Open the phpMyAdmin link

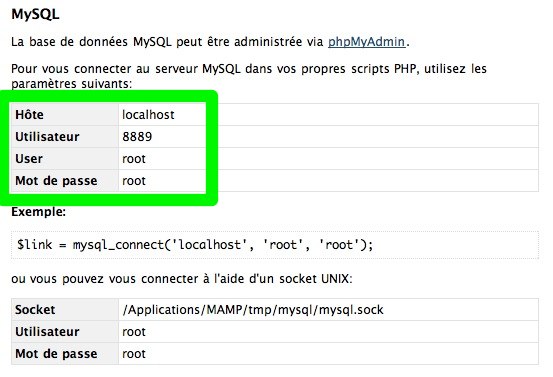click(366, 42)
